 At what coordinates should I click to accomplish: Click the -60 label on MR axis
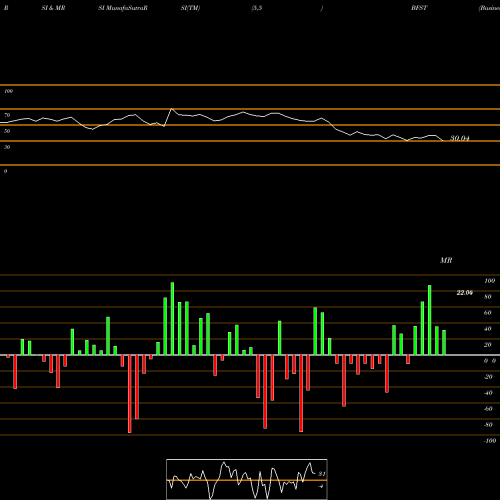click(488, 409)
